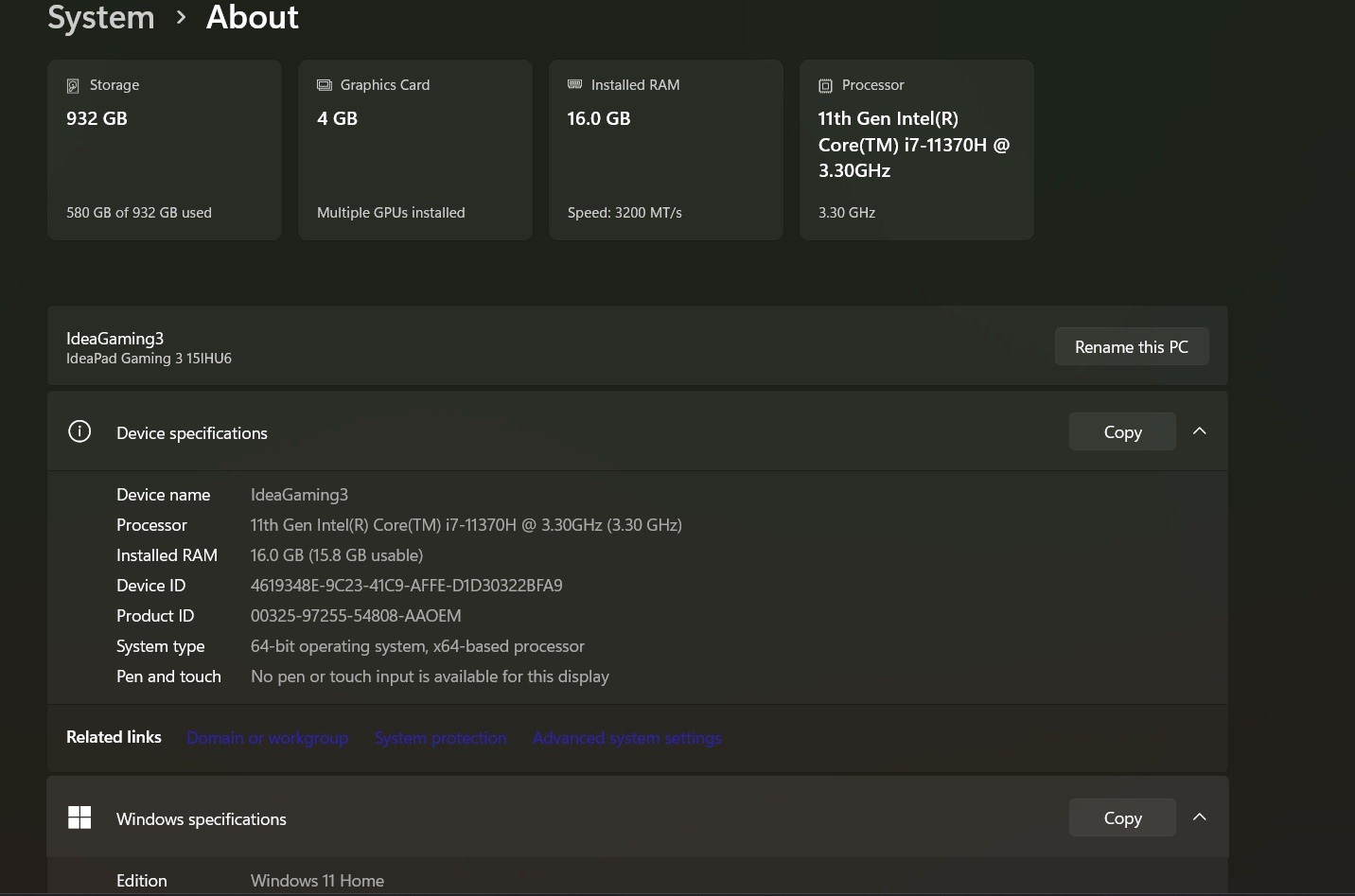The height and width of the screenshot is (896, 1355).
Task: Click the Storage card icon
Action: point(73,85)
